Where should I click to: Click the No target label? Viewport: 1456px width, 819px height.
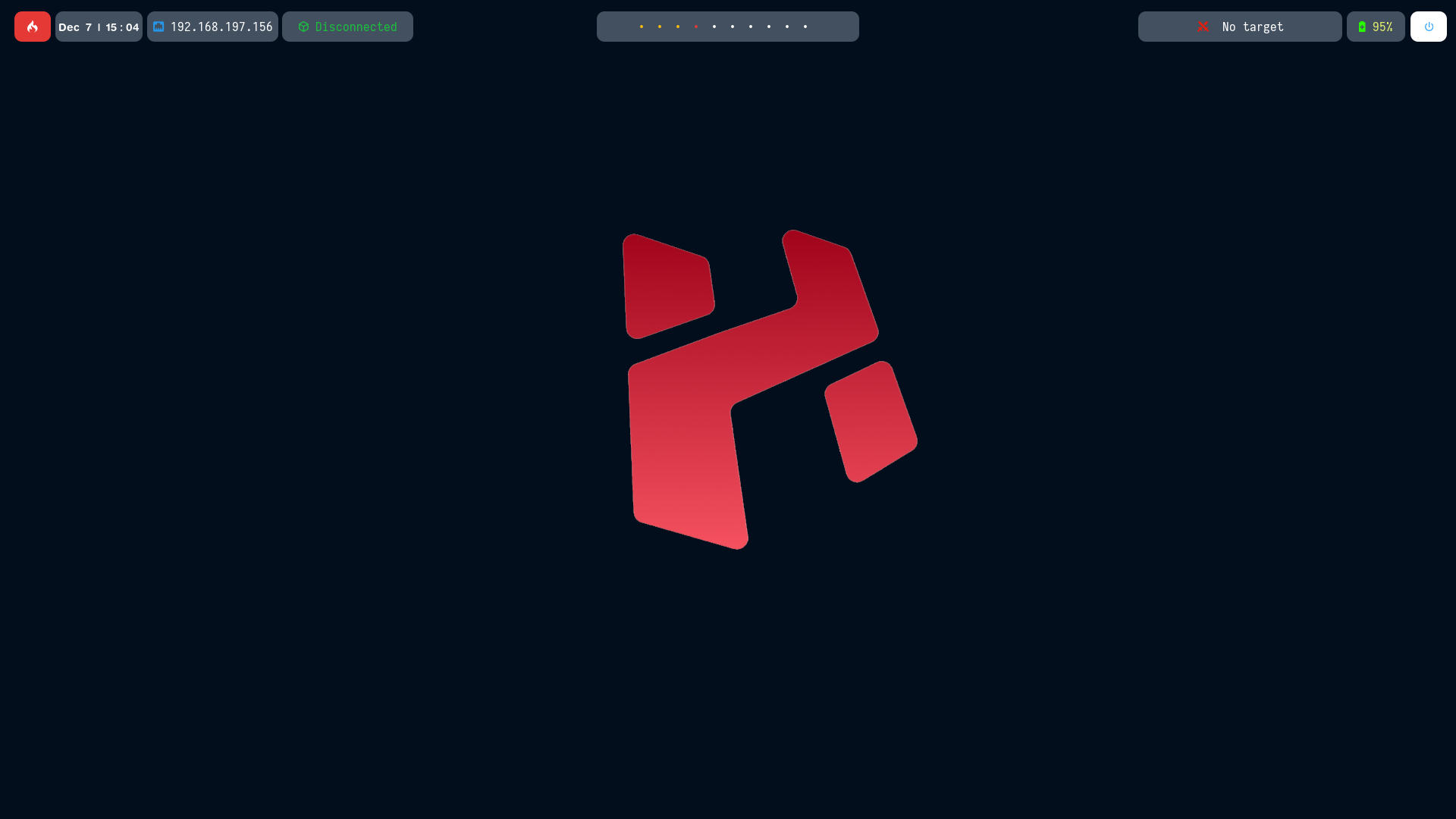(x=1252, y=27)
